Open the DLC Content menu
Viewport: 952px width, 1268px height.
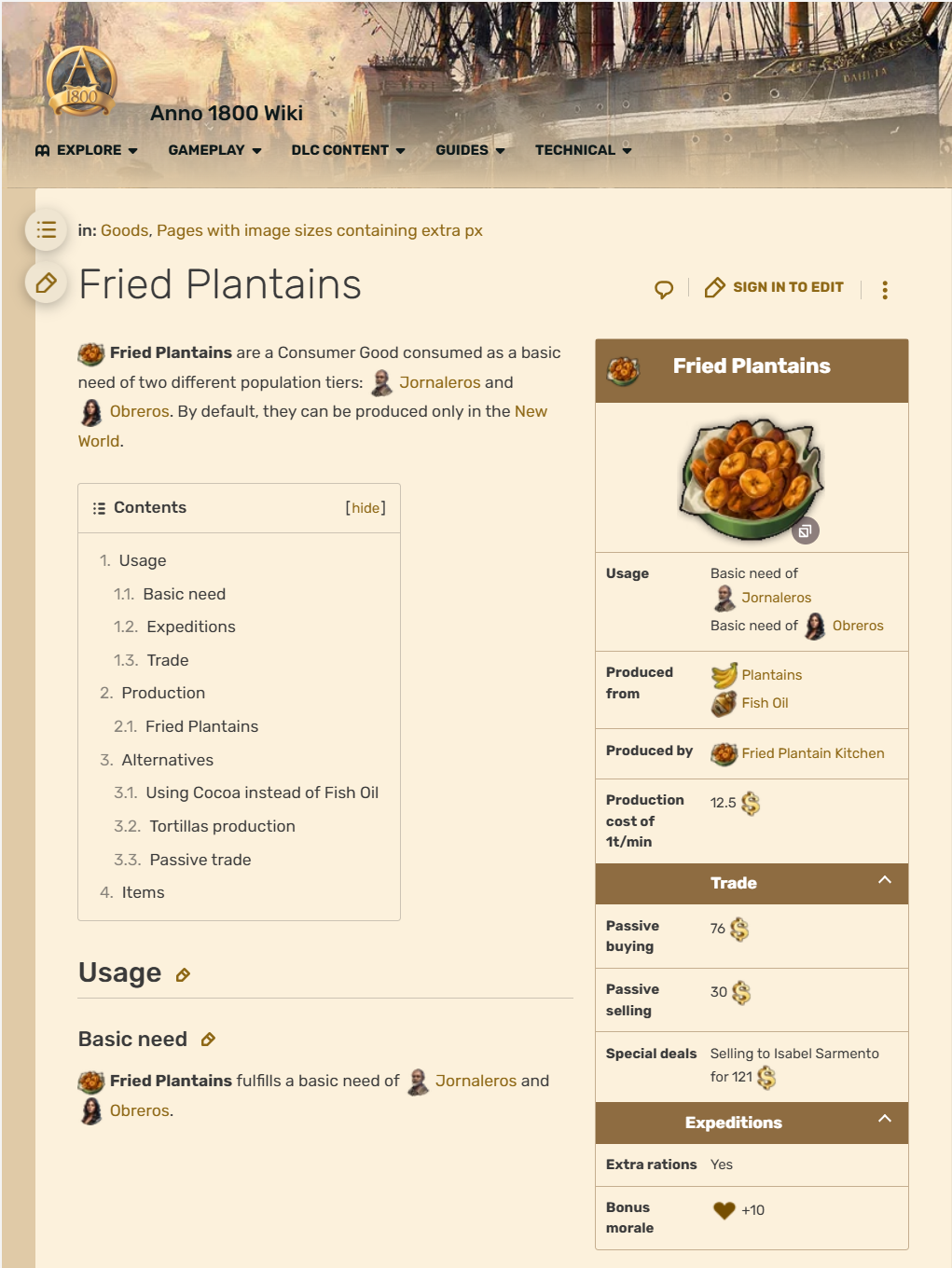click(x=349, y=150)
